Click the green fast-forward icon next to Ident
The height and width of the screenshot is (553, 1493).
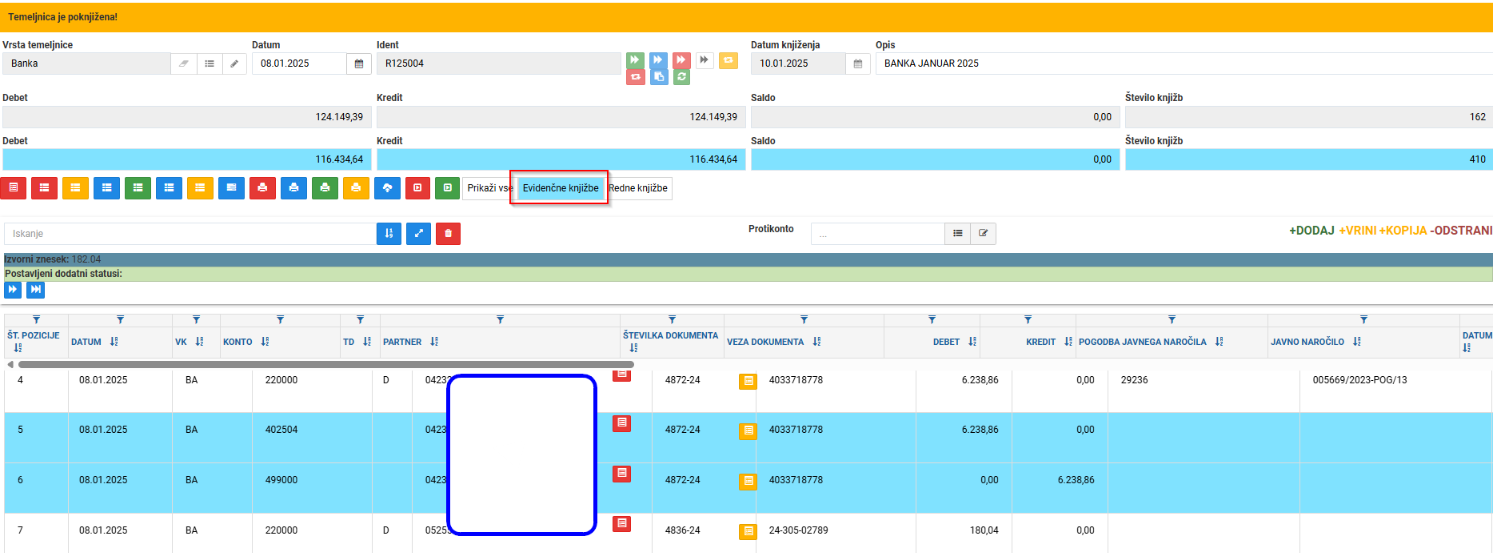pyautogui.click(x=635, y=60)
